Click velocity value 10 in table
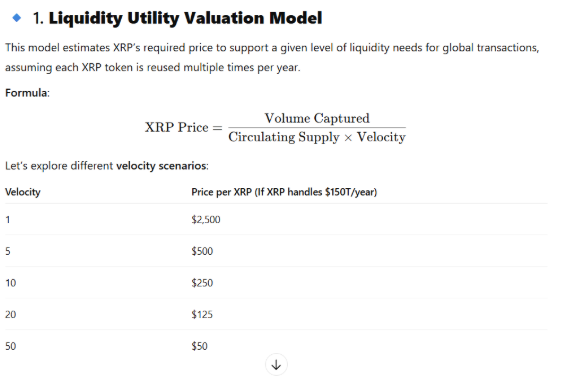Image resolution: width=571 pixels, height=379 pixels. pos(11,283)
